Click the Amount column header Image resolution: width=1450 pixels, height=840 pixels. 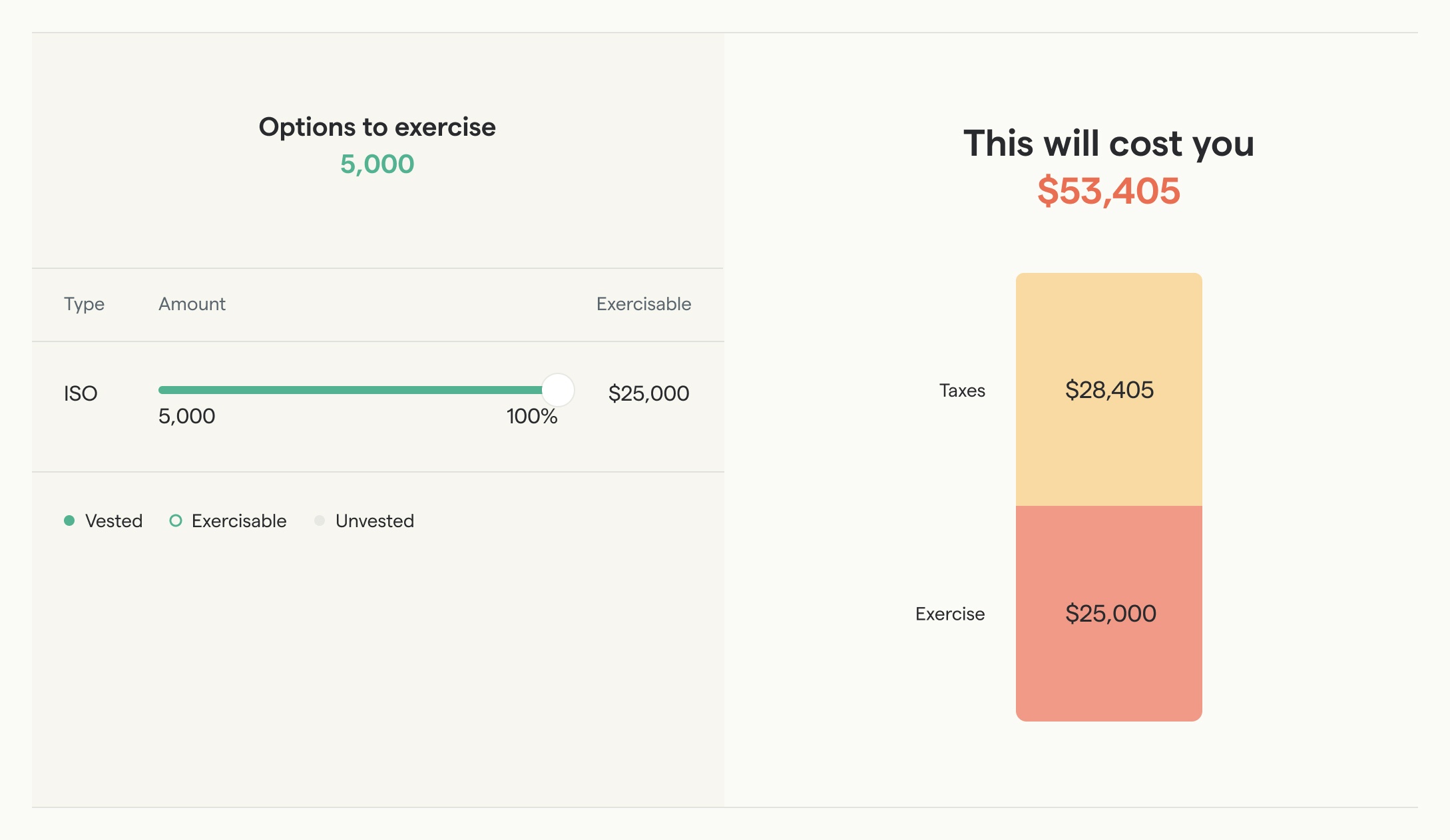tap(192, 304)
